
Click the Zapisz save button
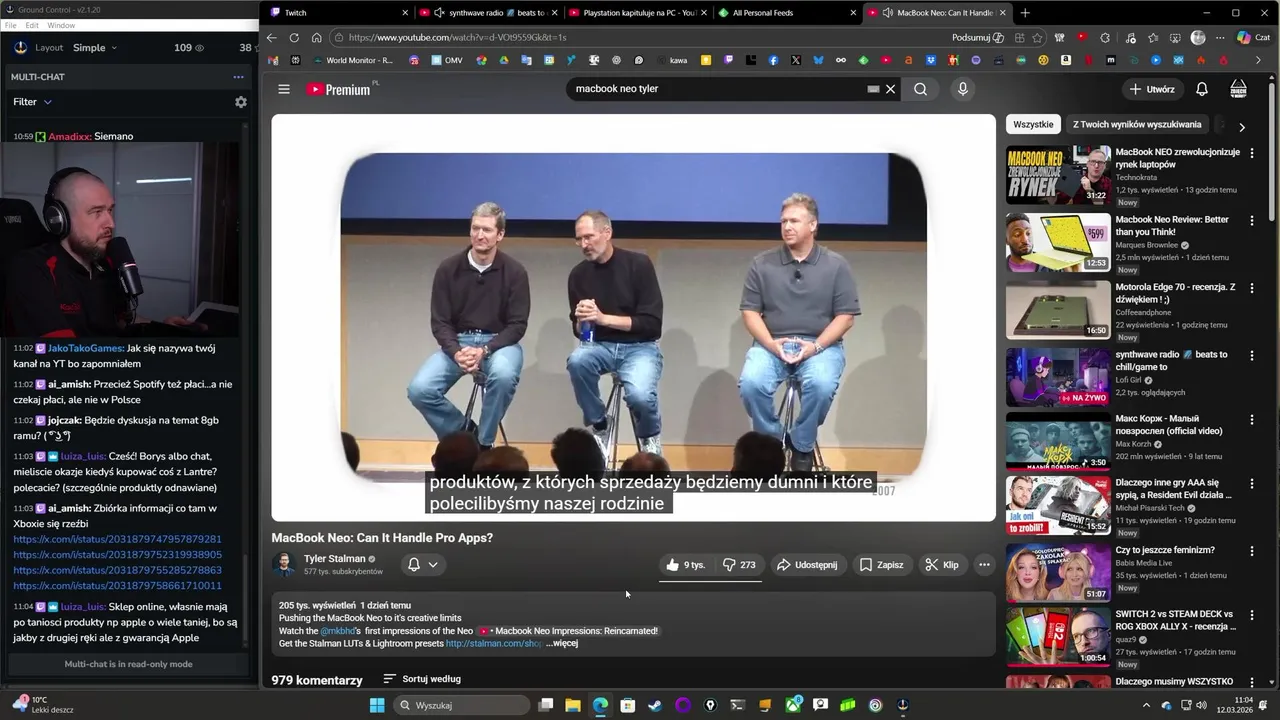tap(881, 565)
